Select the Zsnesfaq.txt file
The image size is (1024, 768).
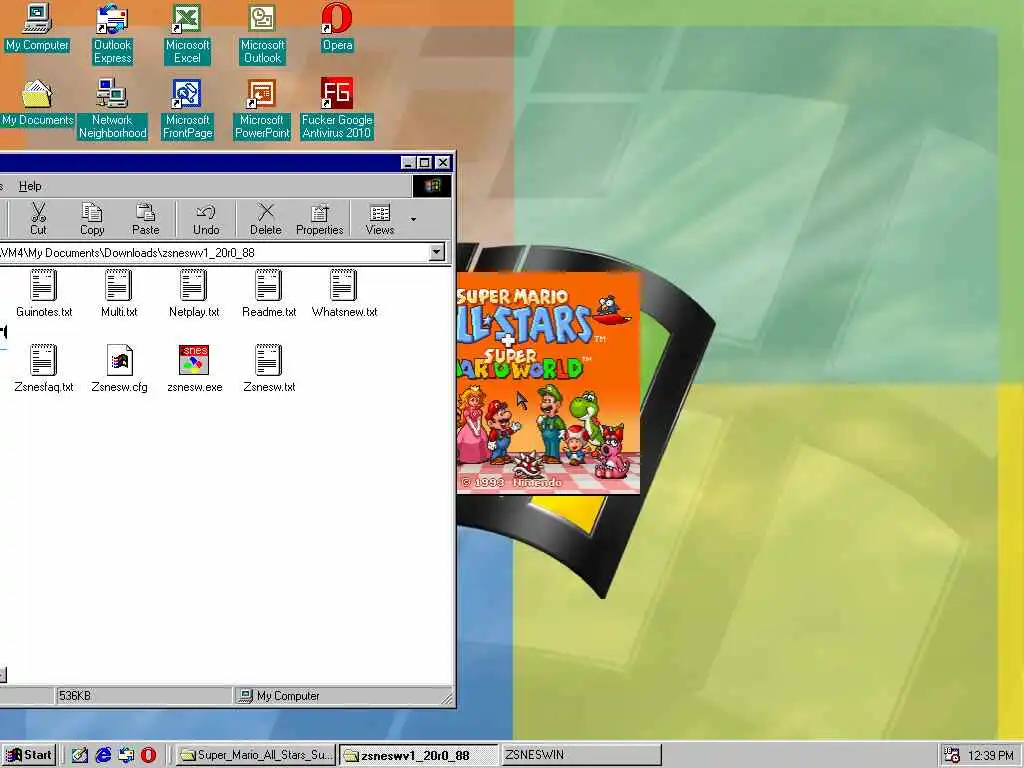pos(44,368)
